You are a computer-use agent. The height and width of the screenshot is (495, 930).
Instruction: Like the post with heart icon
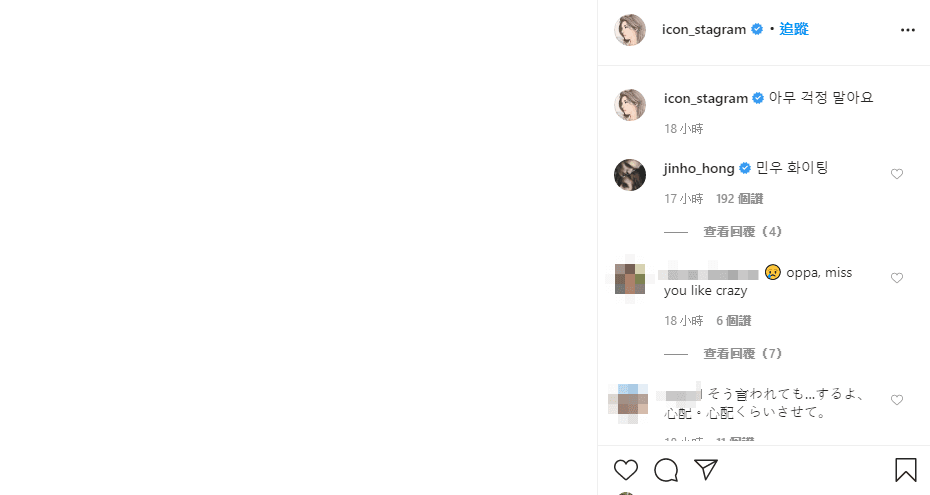click(626, 470)
